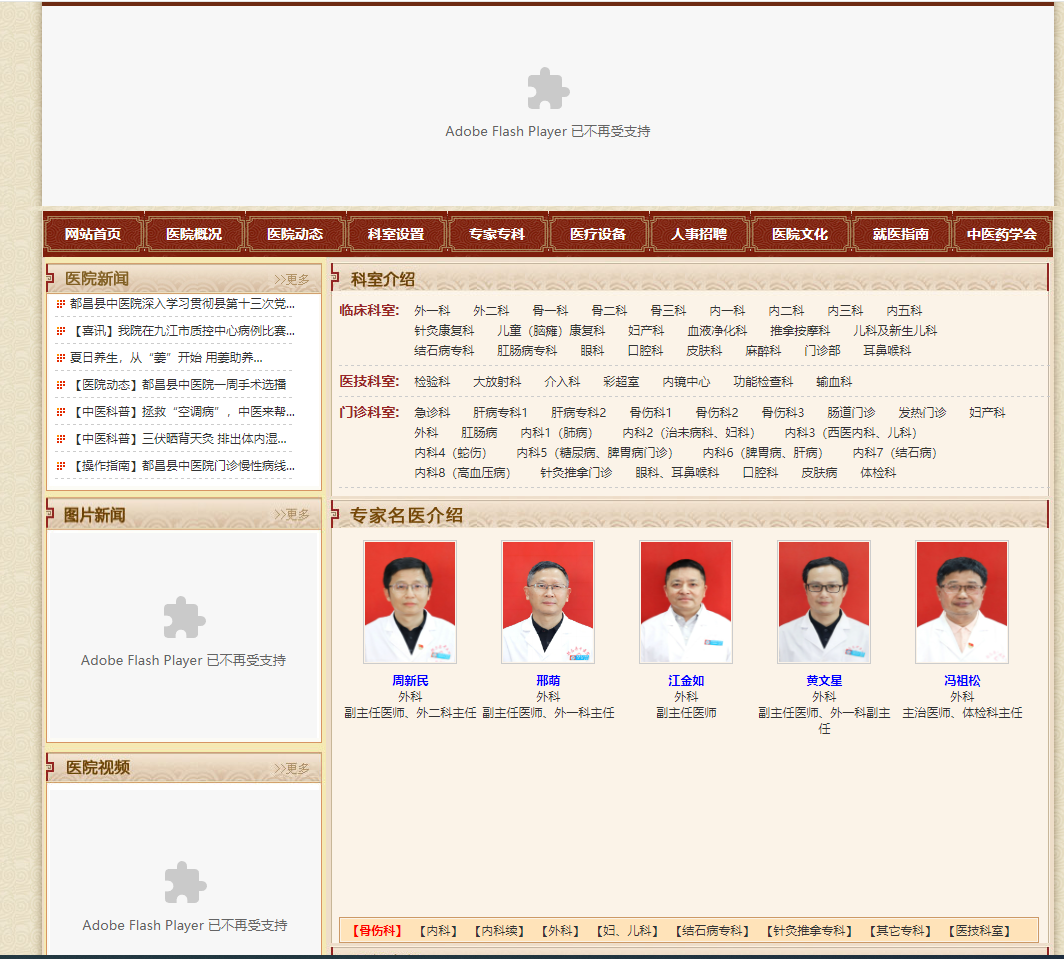Show more 医院新闻 via 更多 link
Screen dimensions: 1064x959
[x=292, y=280]
